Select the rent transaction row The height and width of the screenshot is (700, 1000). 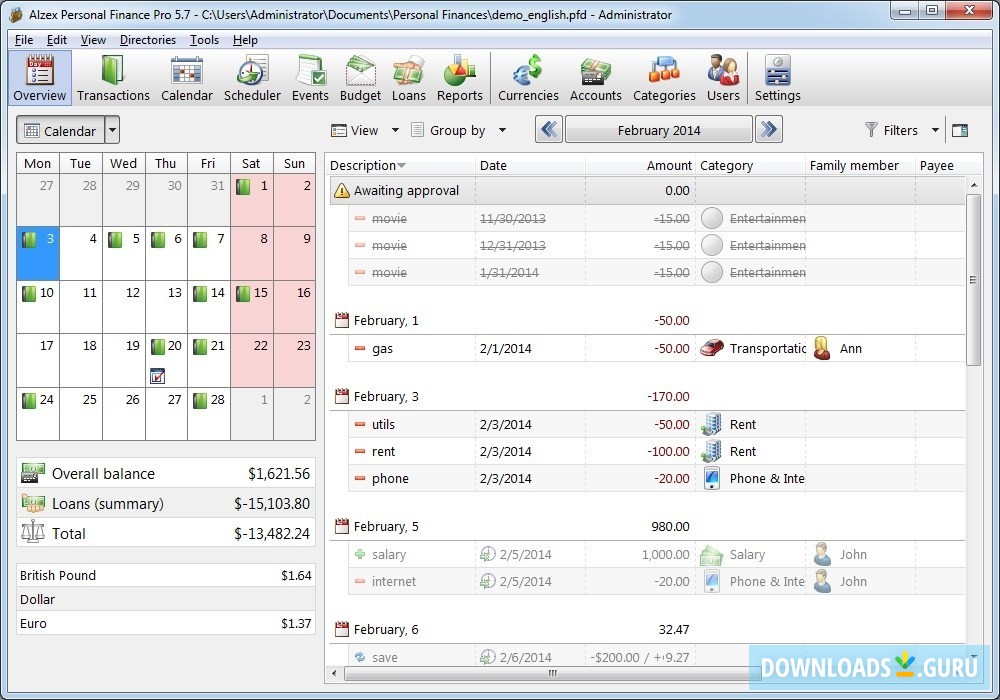point(657,451)
